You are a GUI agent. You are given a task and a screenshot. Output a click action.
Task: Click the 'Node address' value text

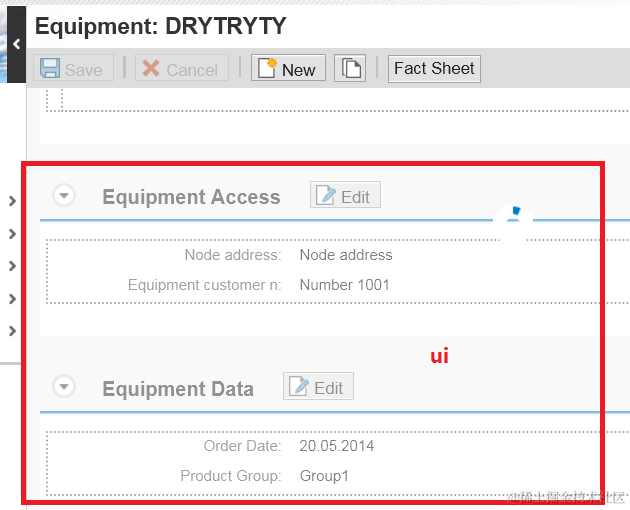pos(346,255)
